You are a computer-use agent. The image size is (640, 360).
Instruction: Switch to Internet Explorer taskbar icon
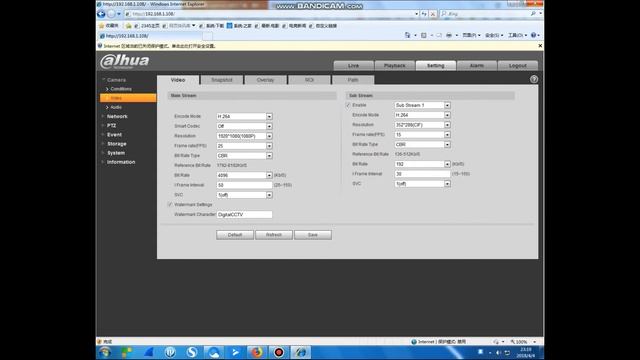point(301,352)
